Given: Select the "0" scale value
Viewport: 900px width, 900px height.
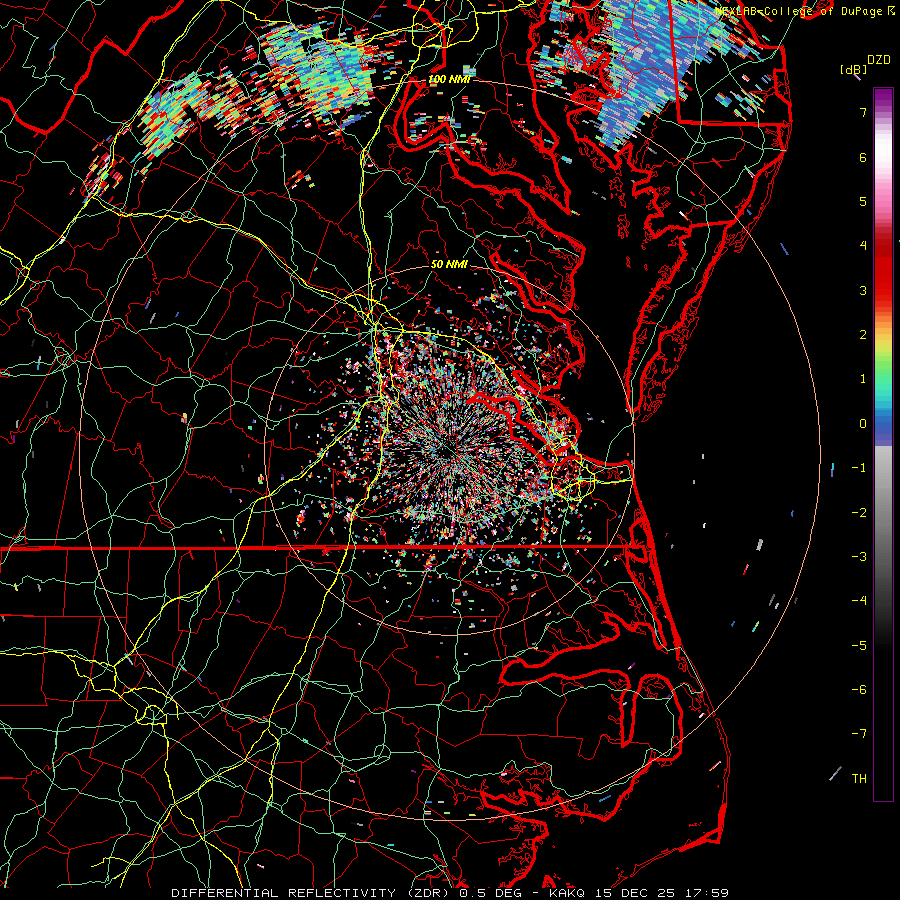Looking at the screenshot, I should tap(863, 424).
